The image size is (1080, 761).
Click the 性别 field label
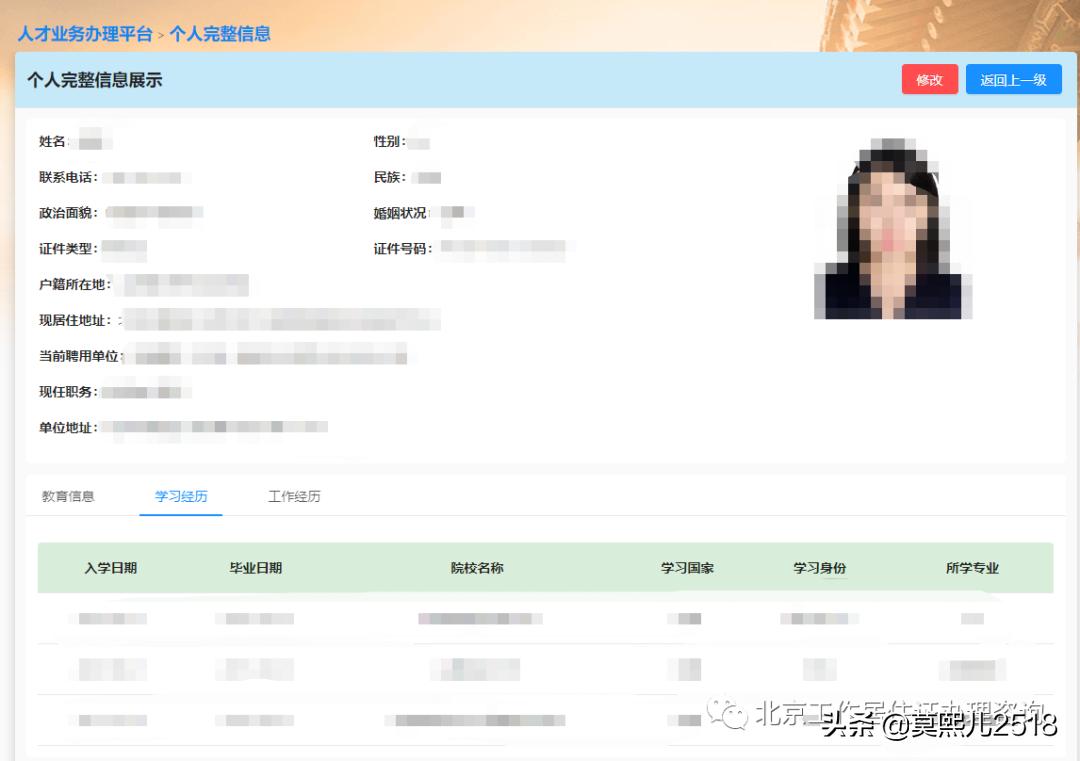(x=389, y=141)
